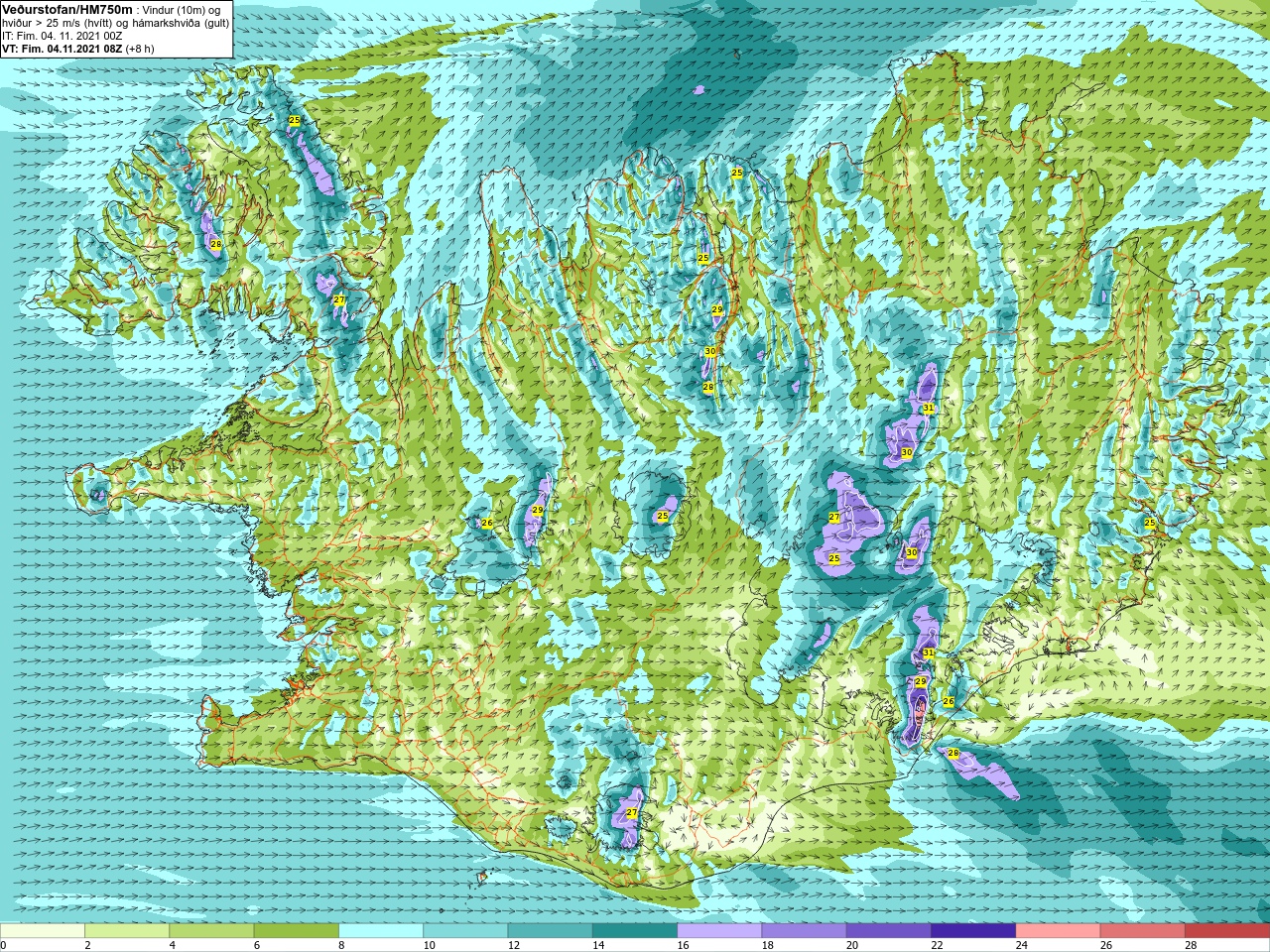Click the legend scale number 18
The image size is (1270, 952).
(x=767, y=945)
